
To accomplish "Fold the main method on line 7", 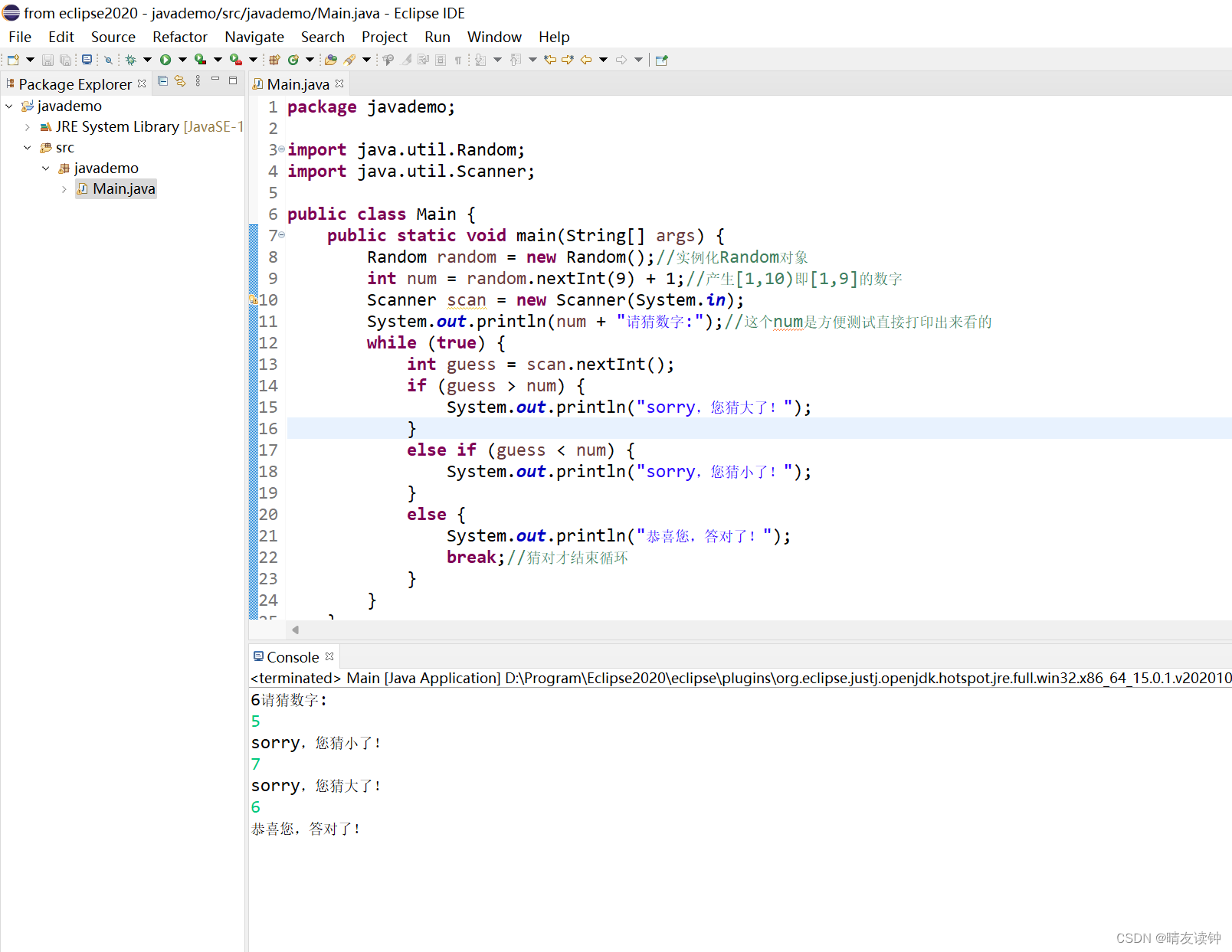I will (x=281, y=234).
